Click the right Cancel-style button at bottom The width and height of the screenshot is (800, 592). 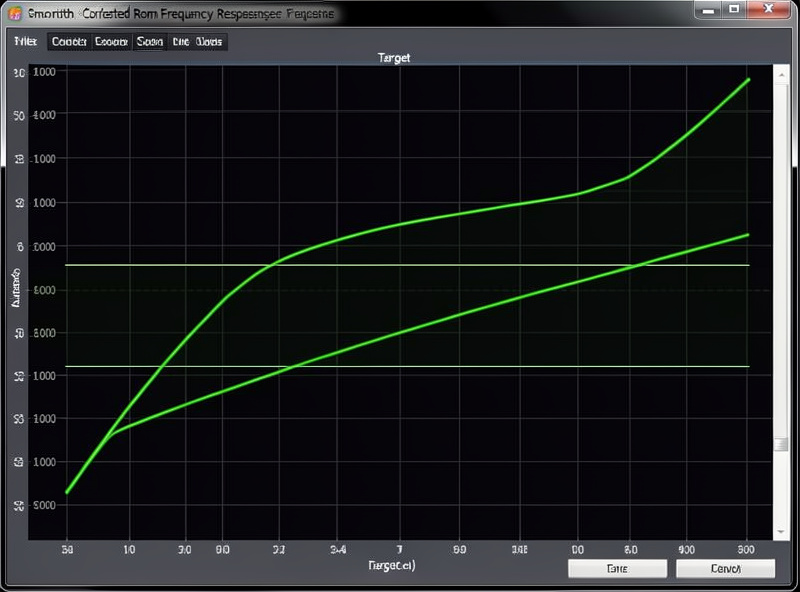(x=726, y=569)
